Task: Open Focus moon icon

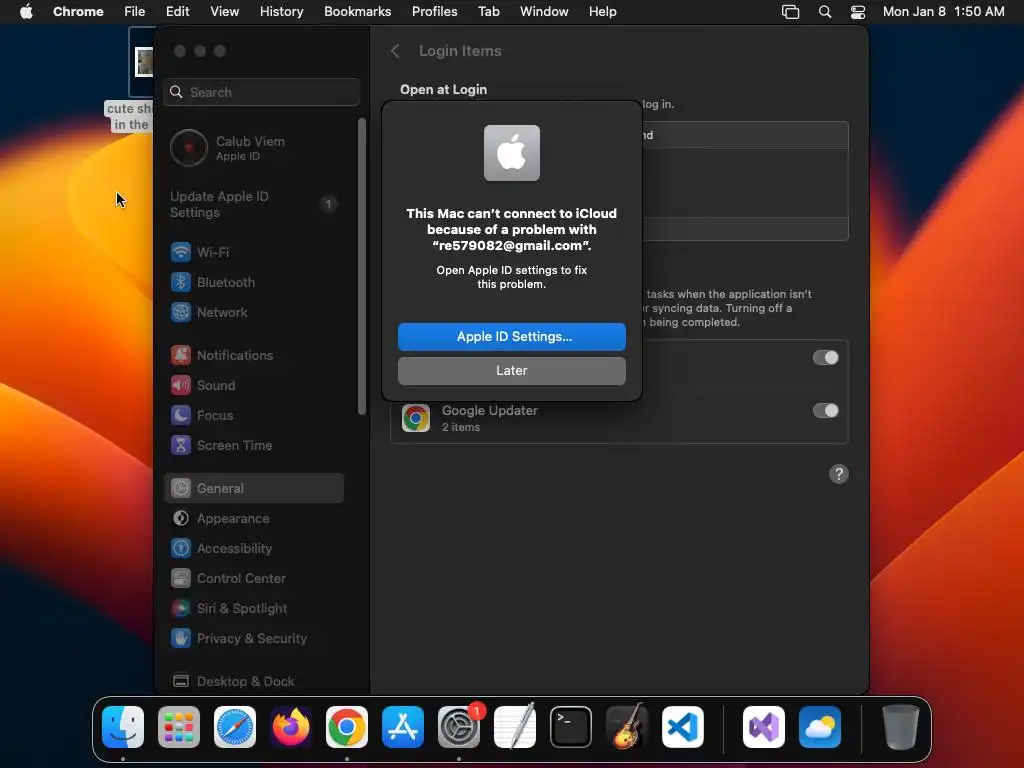Action: [181, 415]
